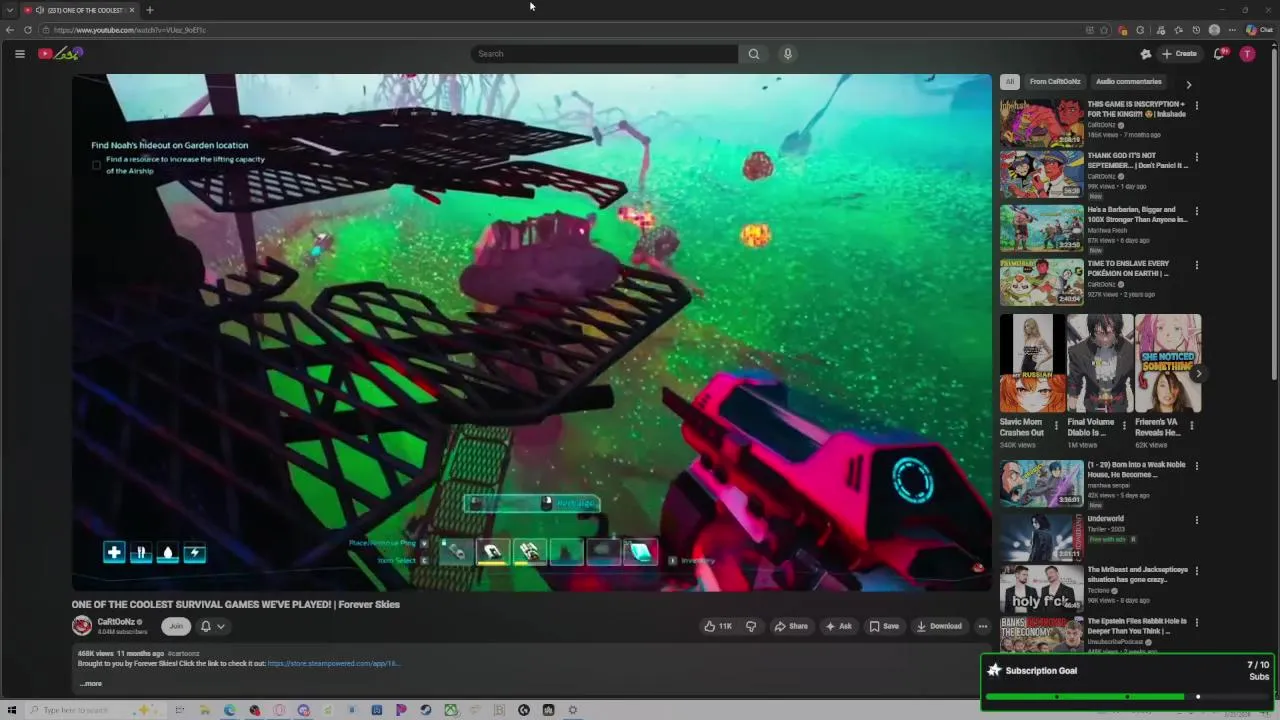The width and height of the screenshot is (1280, 720).
Task: Open the YouTube notifications bell
Action: 1219,54
